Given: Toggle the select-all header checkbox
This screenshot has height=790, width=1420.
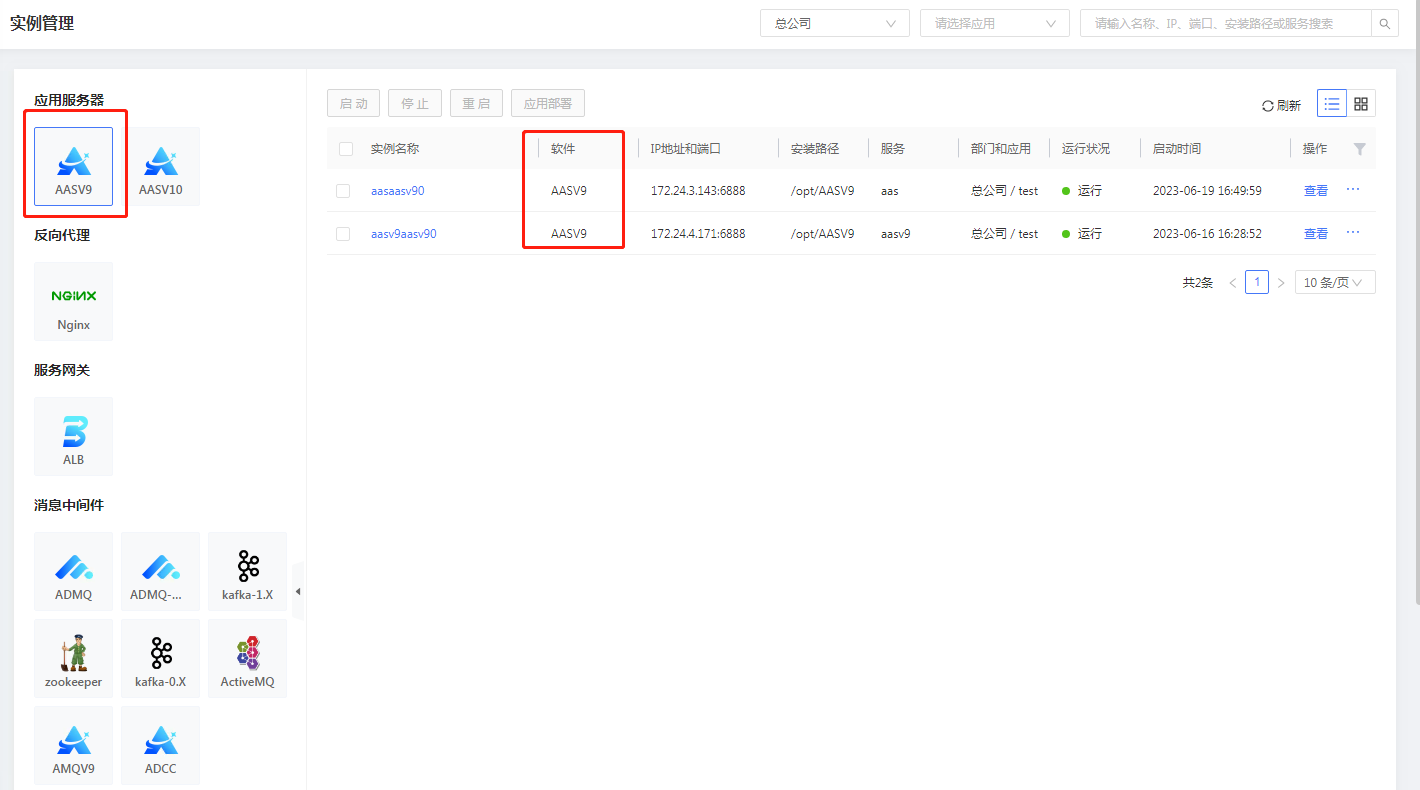Looking at the screenshot, I should [346, 149].
